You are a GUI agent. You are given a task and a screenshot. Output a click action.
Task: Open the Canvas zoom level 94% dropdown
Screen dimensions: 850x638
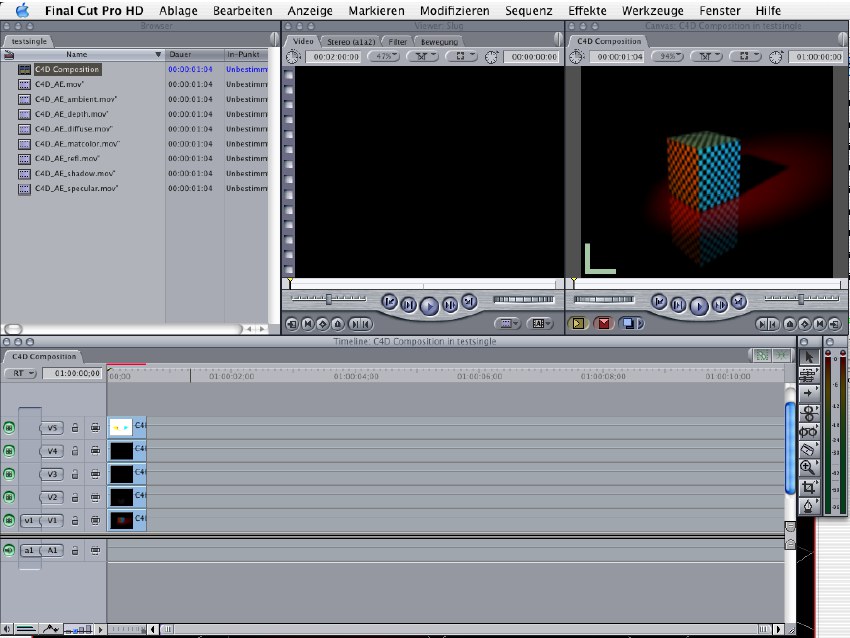tap(666, 57)
